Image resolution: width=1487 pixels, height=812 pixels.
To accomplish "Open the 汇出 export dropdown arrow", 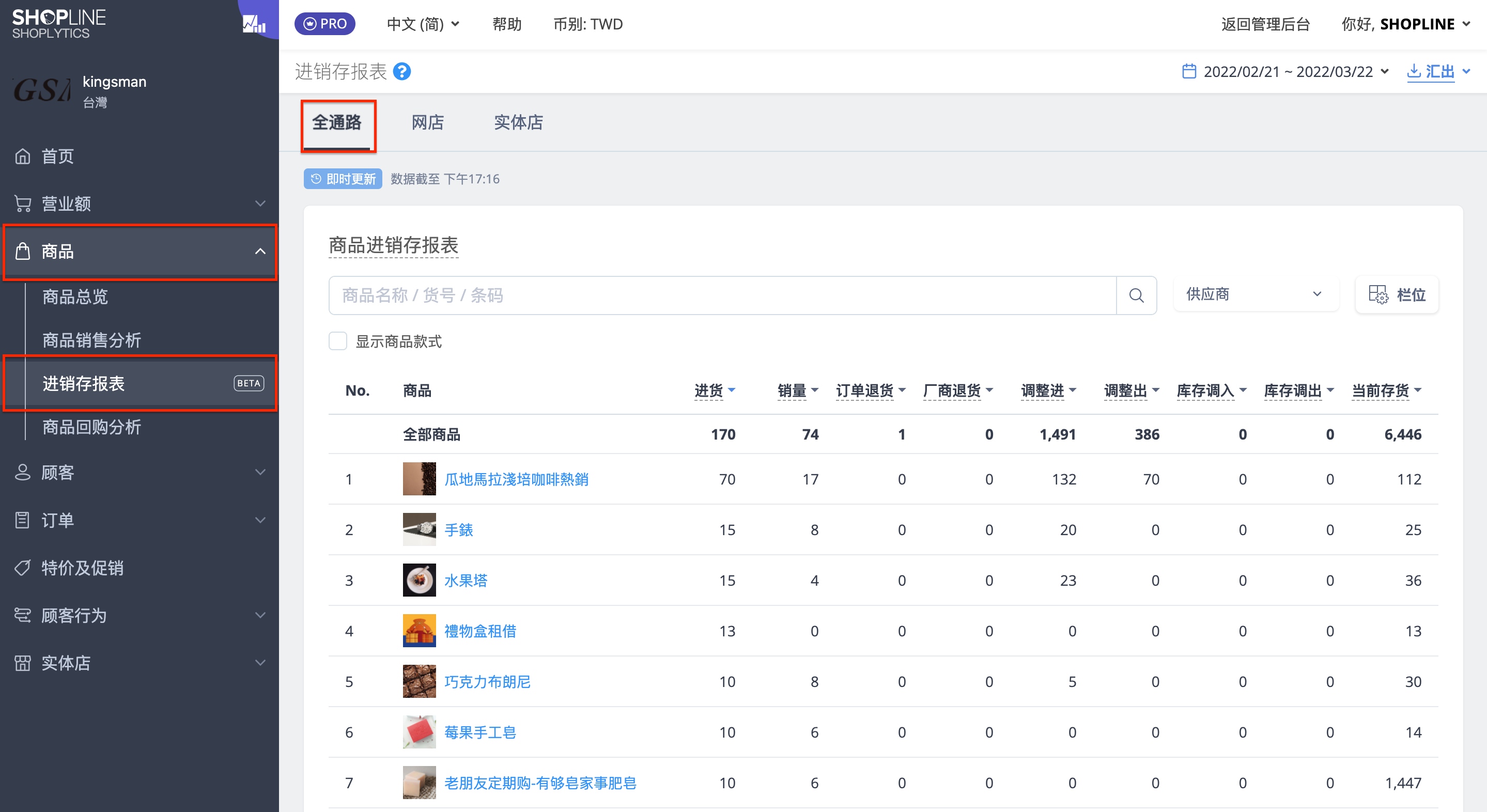I will pos(1466,72).
